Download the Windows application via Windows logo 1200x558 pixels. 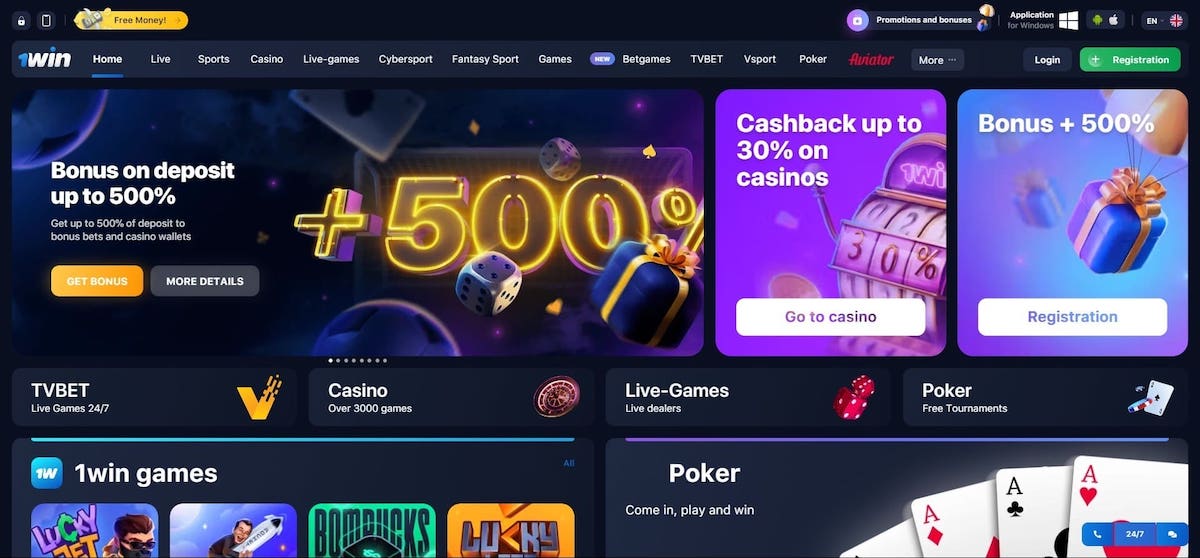pos(1069,20)
